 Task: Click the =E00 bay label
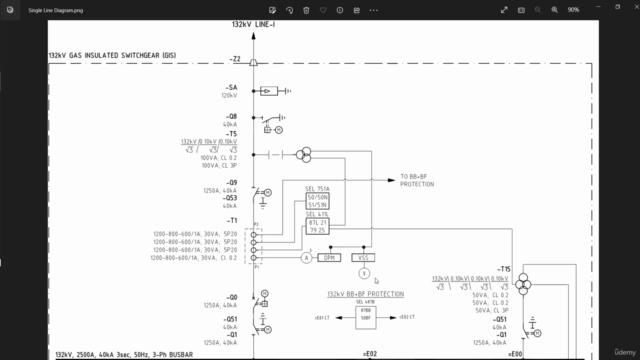coord(516,354)
